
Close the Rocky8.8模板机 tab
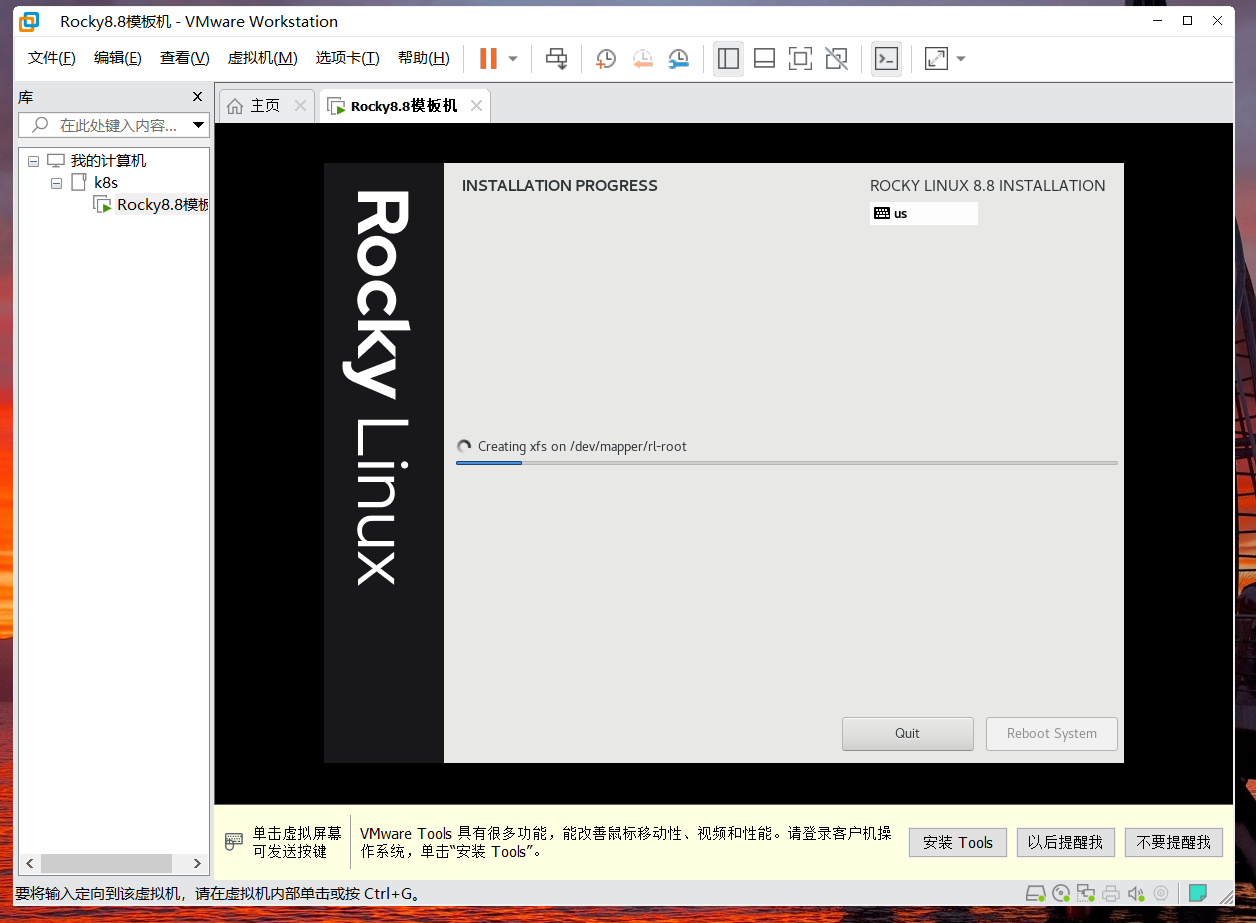pyautogui.click(x=476, y=106)
